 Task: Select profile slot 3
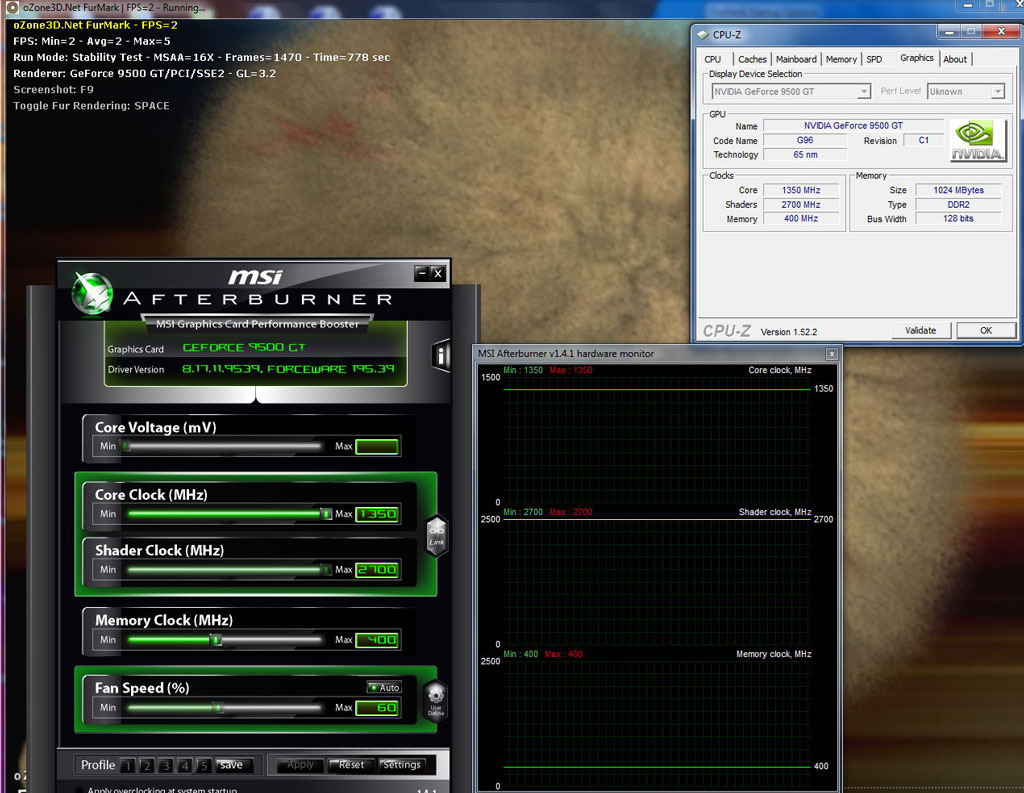point(166,766)
